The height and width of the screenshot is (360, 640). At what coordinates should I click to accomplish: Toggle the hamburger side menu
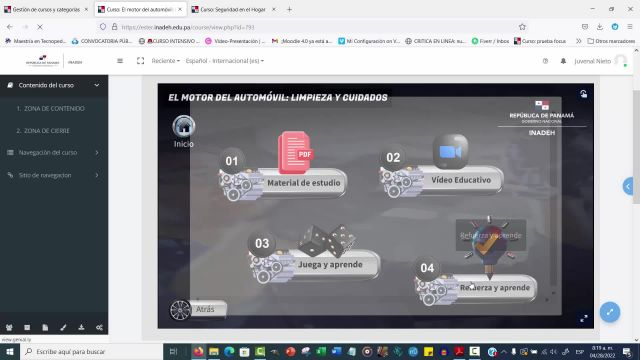120,61
